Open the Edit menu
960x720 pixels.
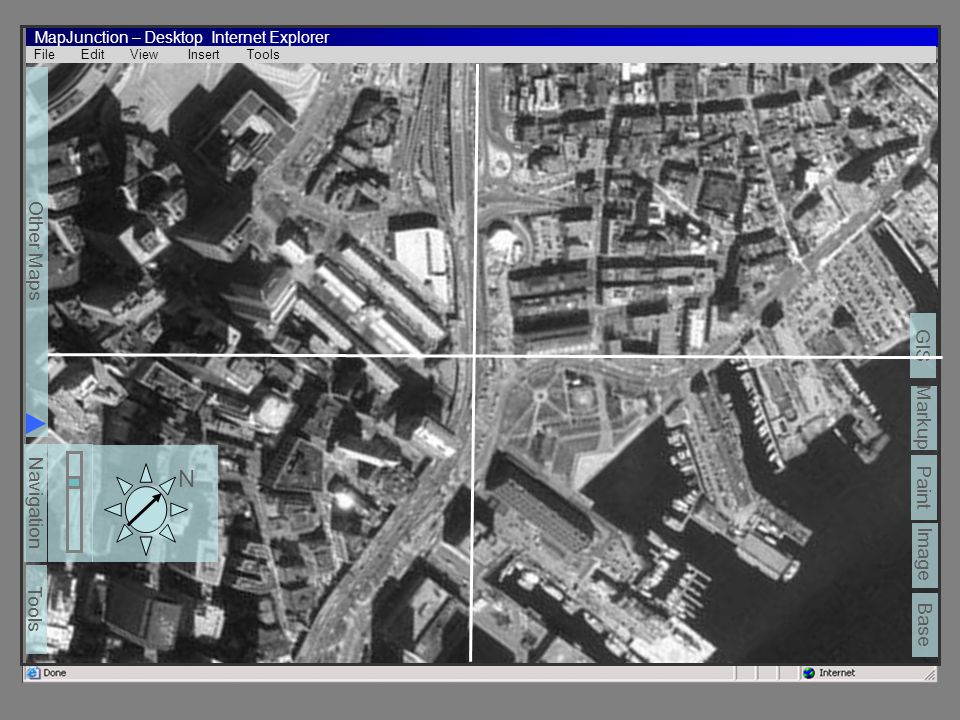pyautogui.click(x=92, y=54)
